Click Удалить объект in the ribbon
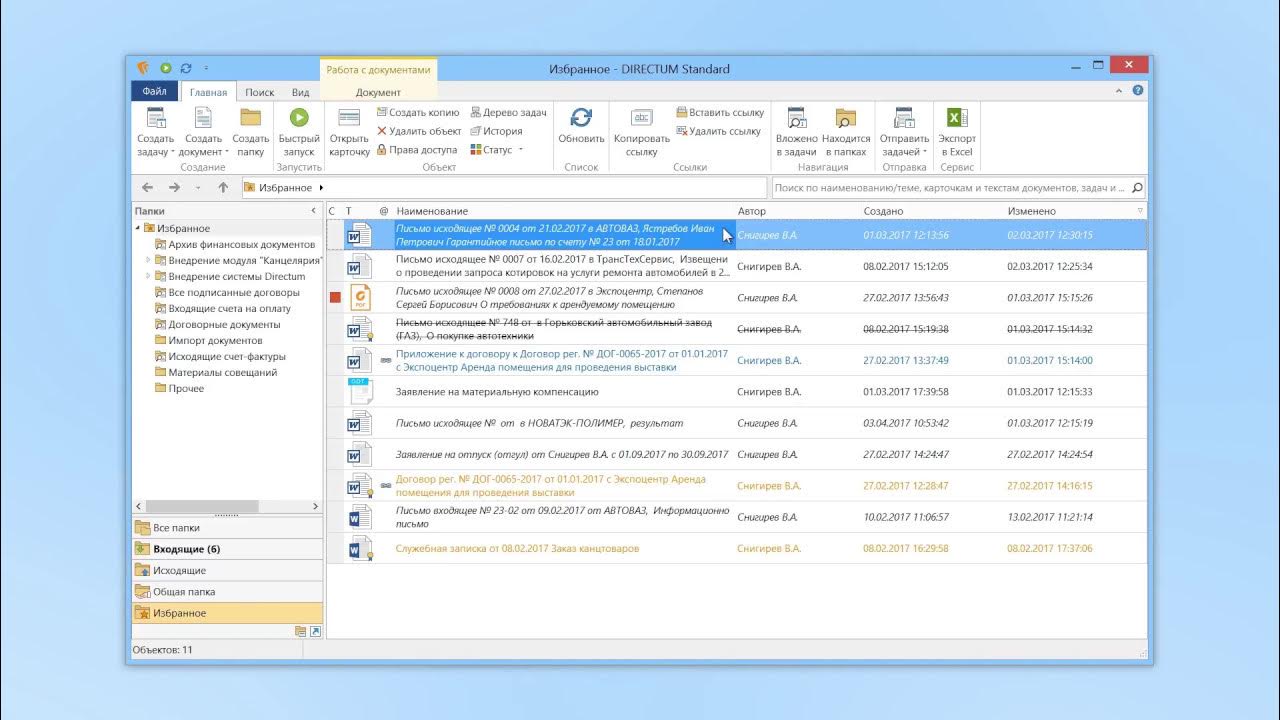 tap(418, 131)
